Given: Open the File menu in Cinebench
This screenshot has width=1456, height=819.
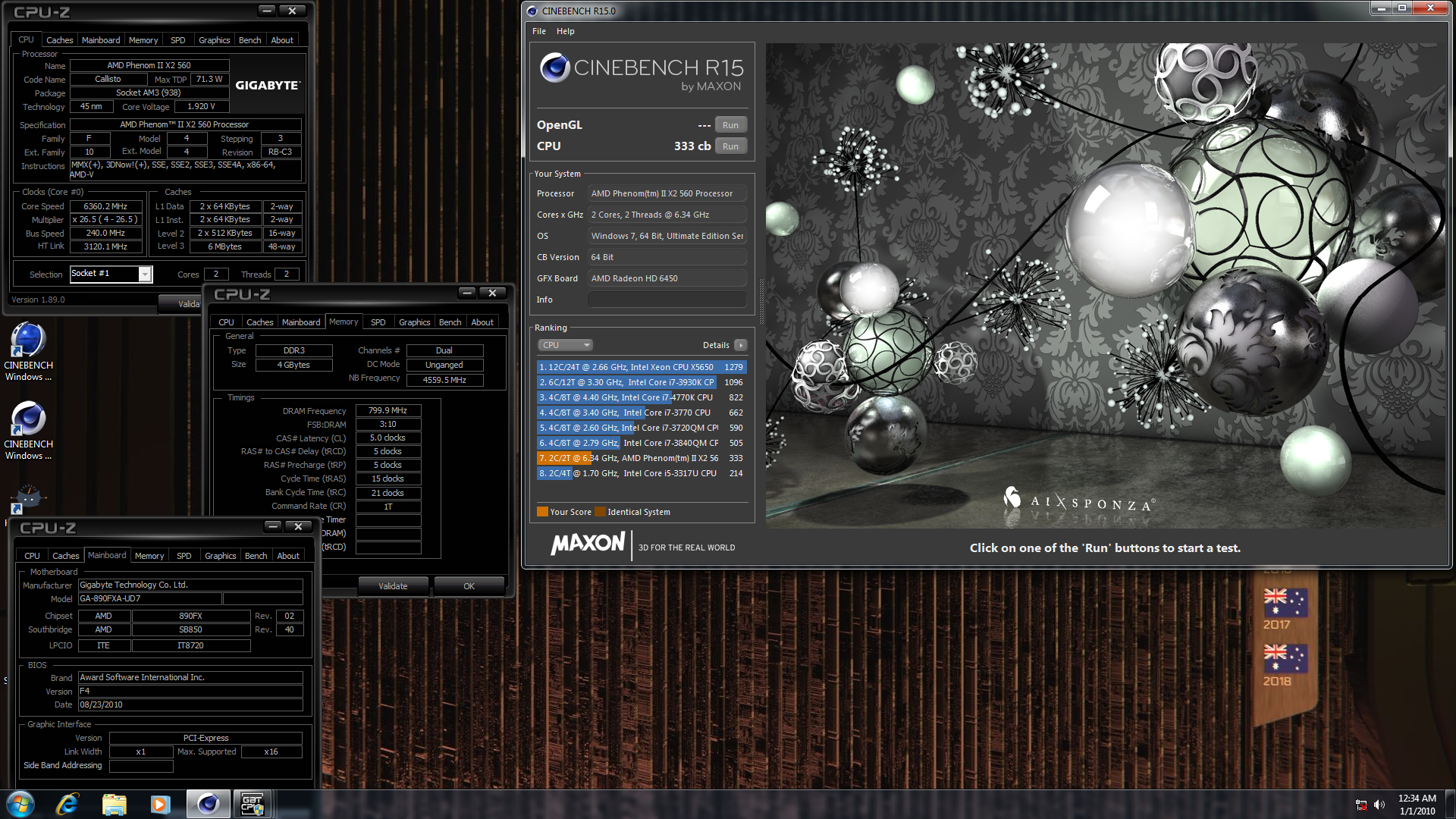Looking at the screenshot, I should [539, 31].
